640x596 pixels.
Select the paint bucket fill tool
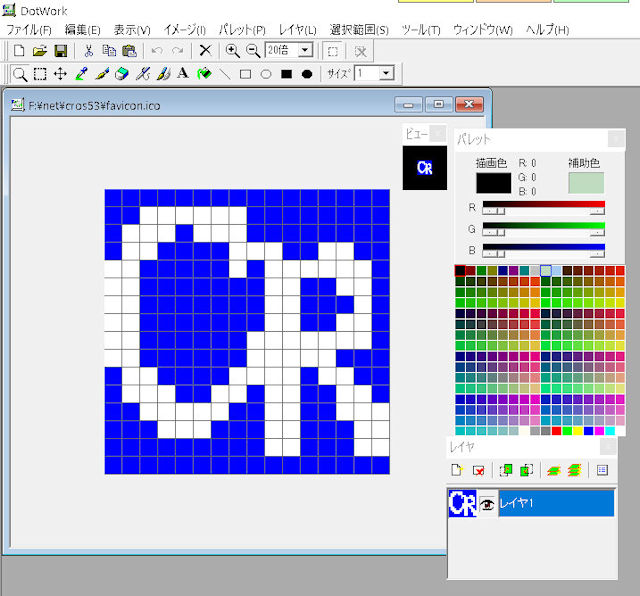204,74
